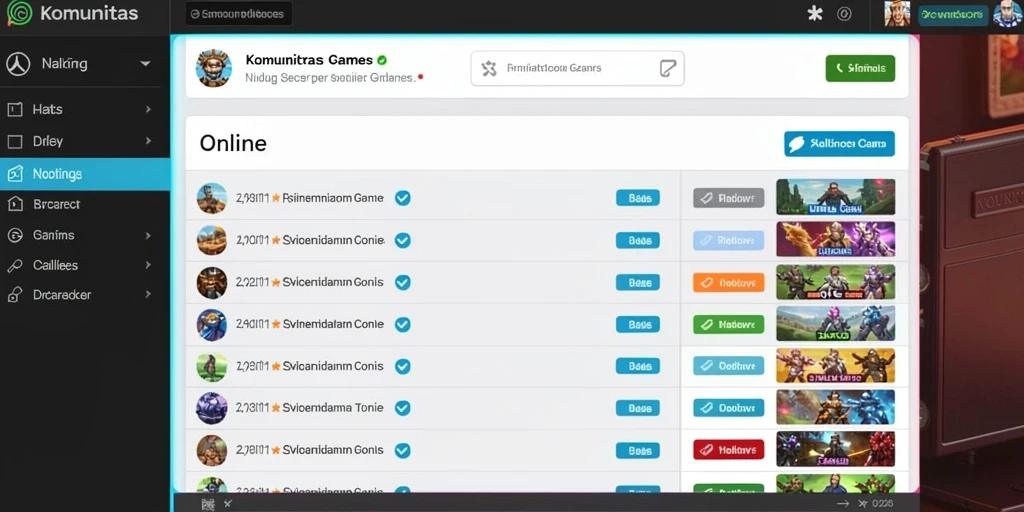Open avatar of Svinemidalarn Conie row
Image resolution: width=1024 pixels, height=512 pixels.
pyautogui.click(x=212, y=325)
